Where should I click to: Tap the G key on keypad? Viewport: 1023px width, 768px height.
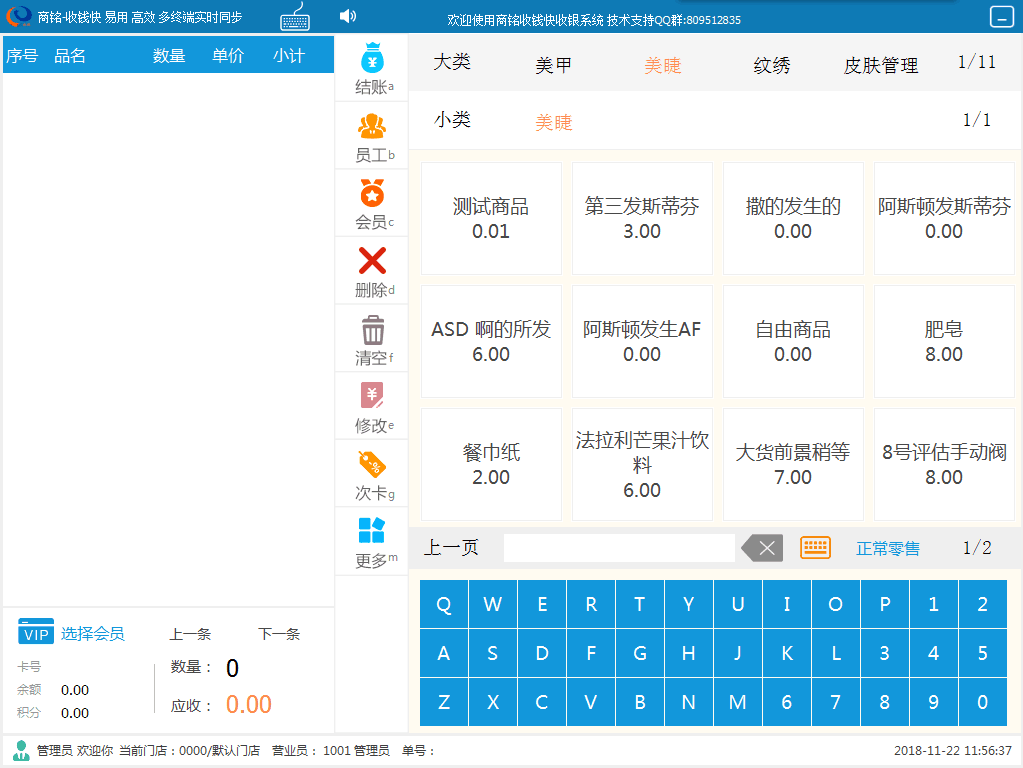pyautogui.click(x=640, y=653)
